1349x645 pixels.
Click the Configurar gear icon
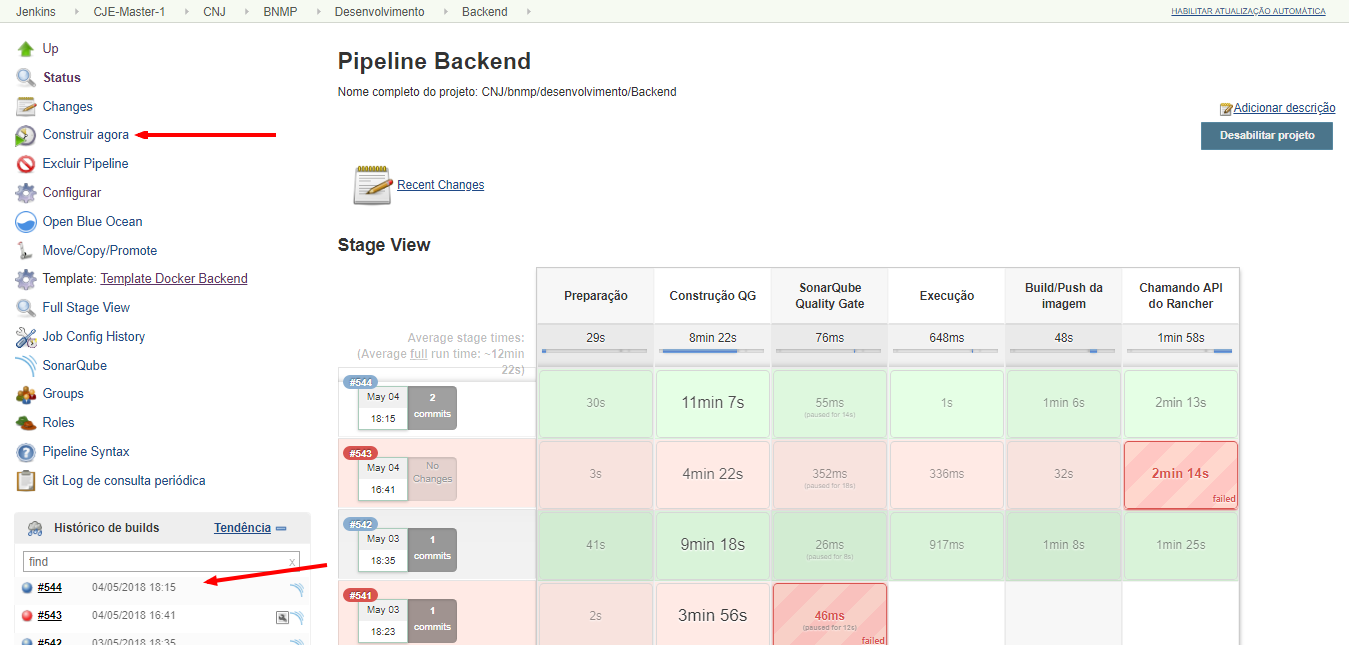pyautogui.click(x=25, y=193)
